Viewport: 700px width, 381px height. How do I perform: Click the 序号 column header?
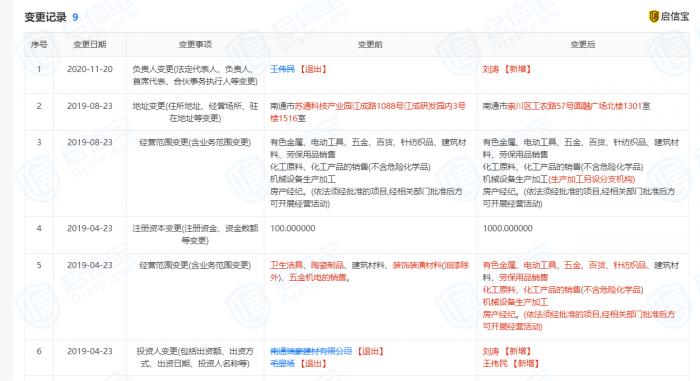tap(39, 44)
